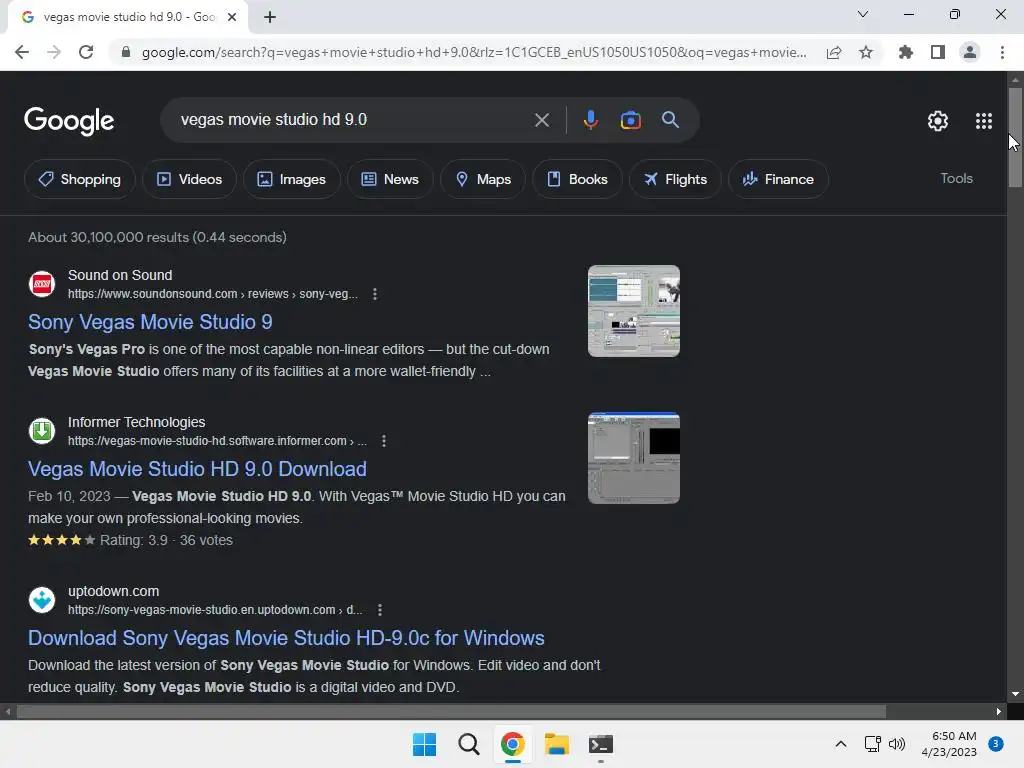
Task: Open the search Tools options
Action: click(x=956, y=178)
